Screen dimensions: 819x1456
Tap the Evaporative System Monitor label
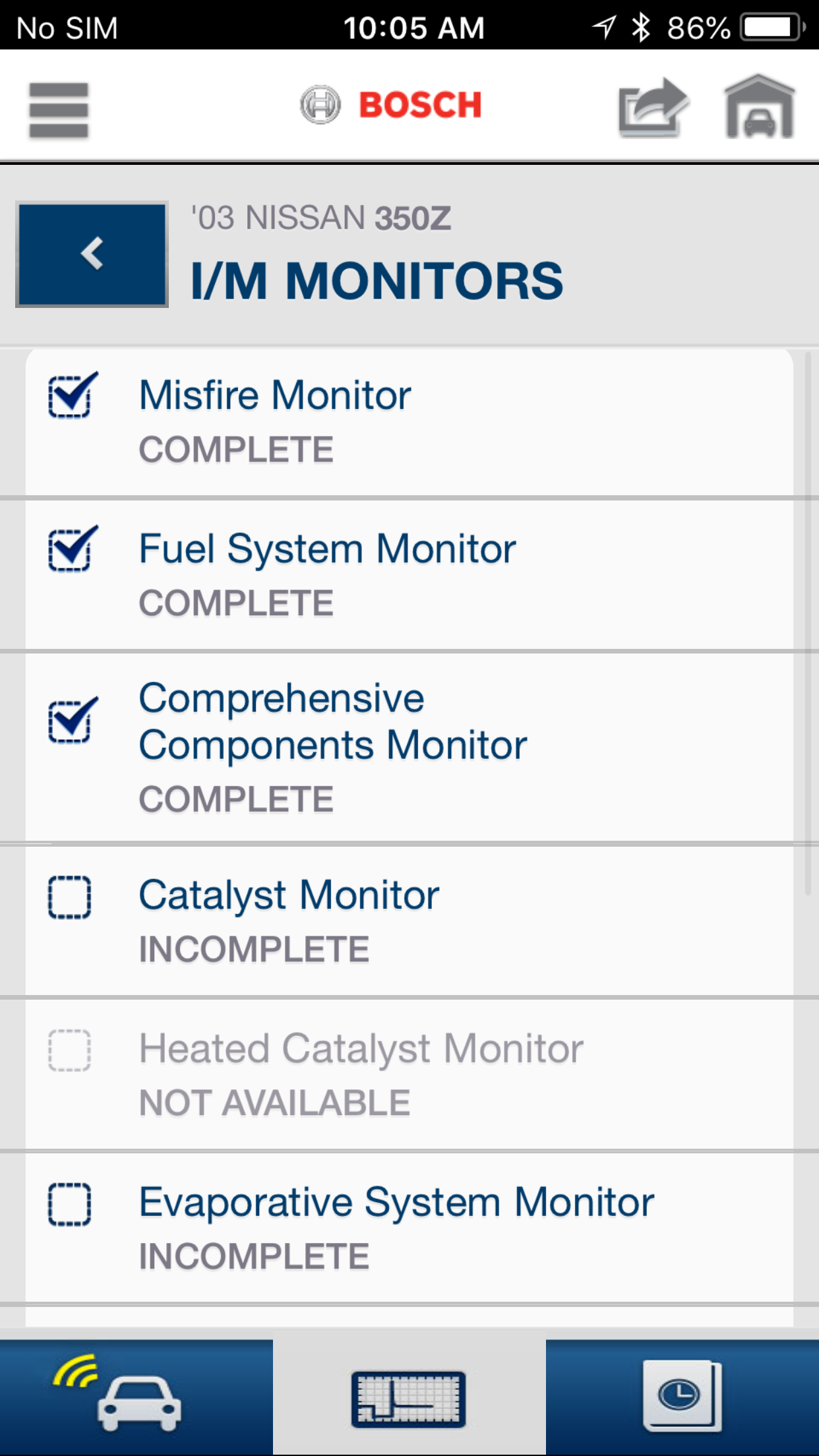click(x=396, y=1203)
